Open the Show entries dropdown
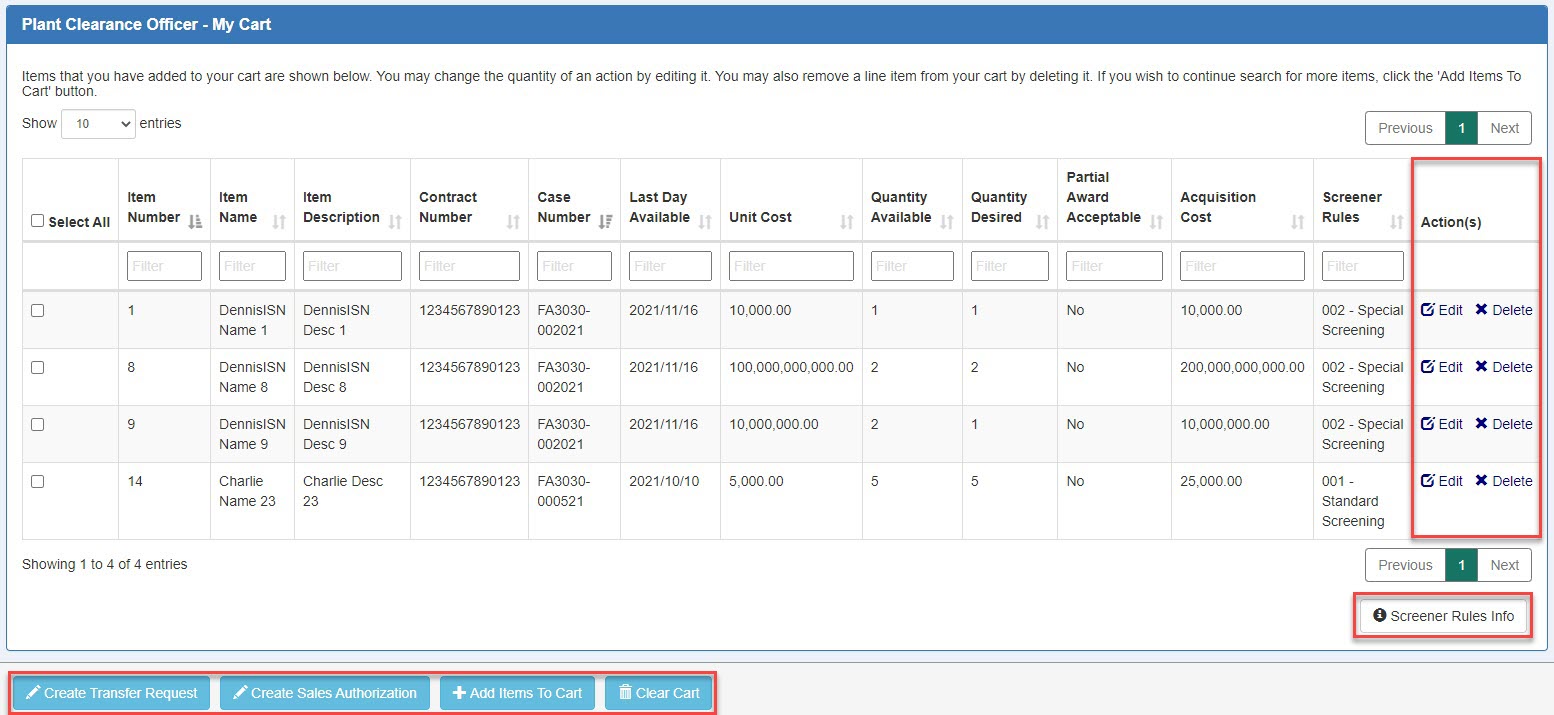 98,124
